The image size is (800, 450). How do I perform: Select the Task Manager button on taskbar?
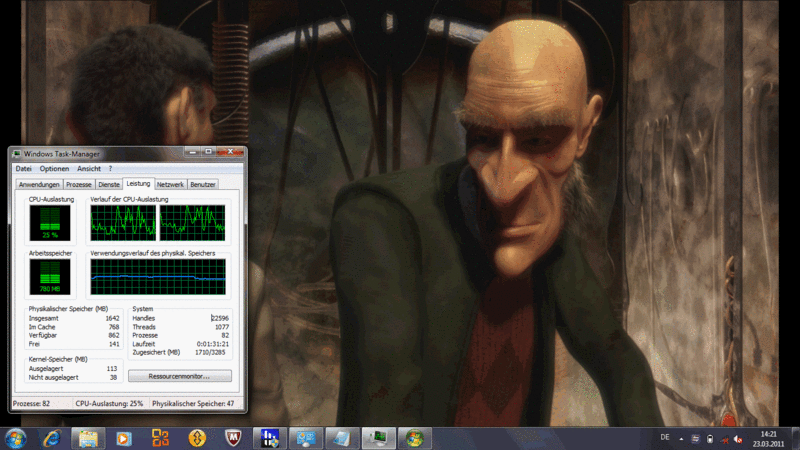379,438
